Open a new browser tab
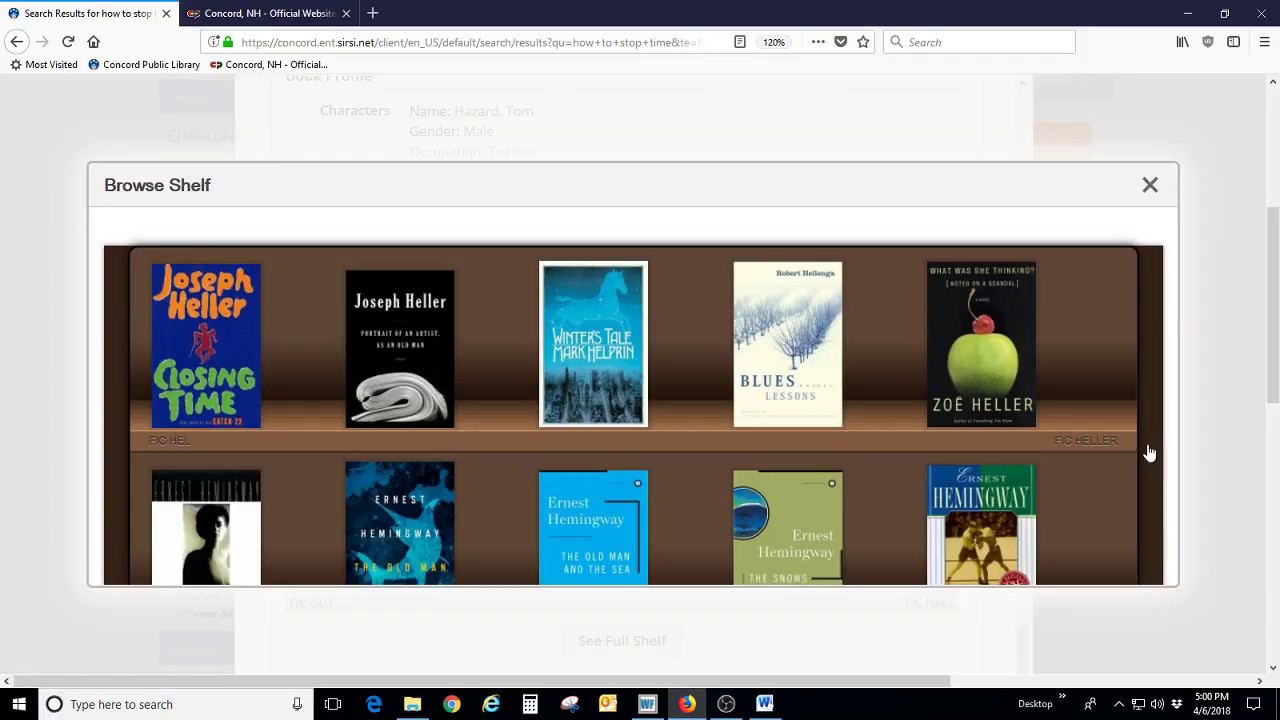1280x720 pixels. [x=373, y=13]
